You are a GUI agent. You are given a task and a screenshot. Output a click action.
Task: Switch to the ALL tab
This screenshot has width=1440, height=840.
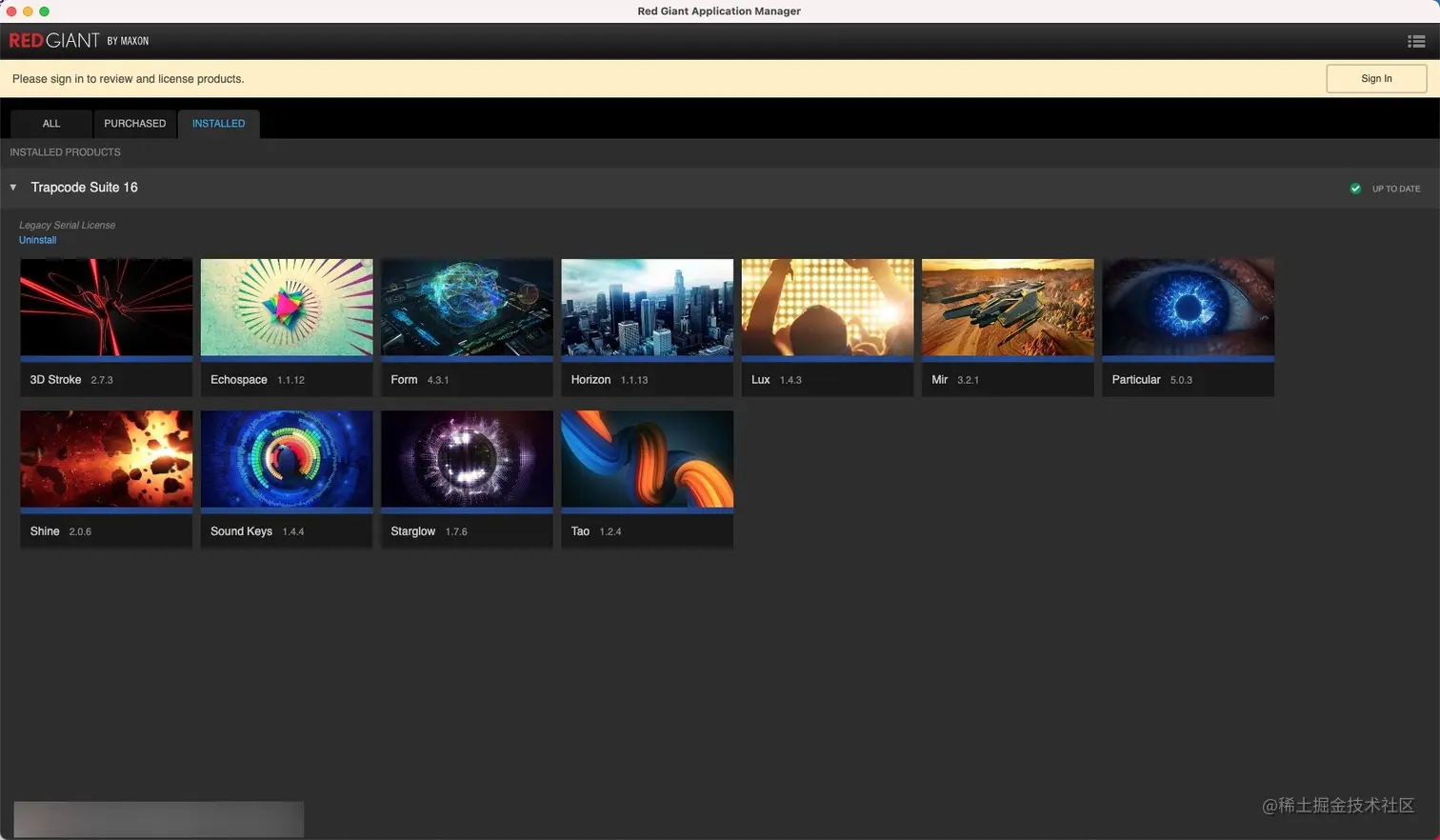click(51, 124)
